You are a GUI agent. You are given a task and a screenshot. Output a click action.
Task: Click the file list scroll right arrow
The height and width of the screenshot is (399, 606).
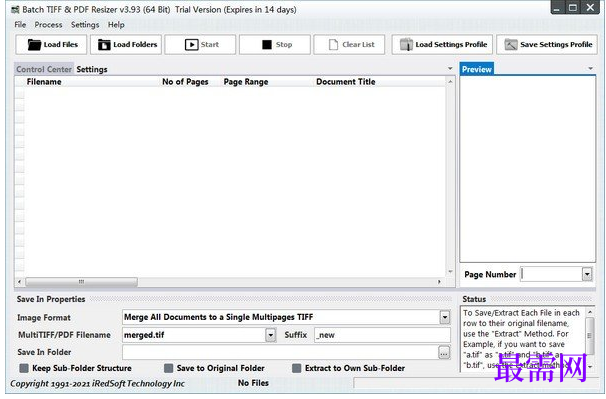pos(439,282)
